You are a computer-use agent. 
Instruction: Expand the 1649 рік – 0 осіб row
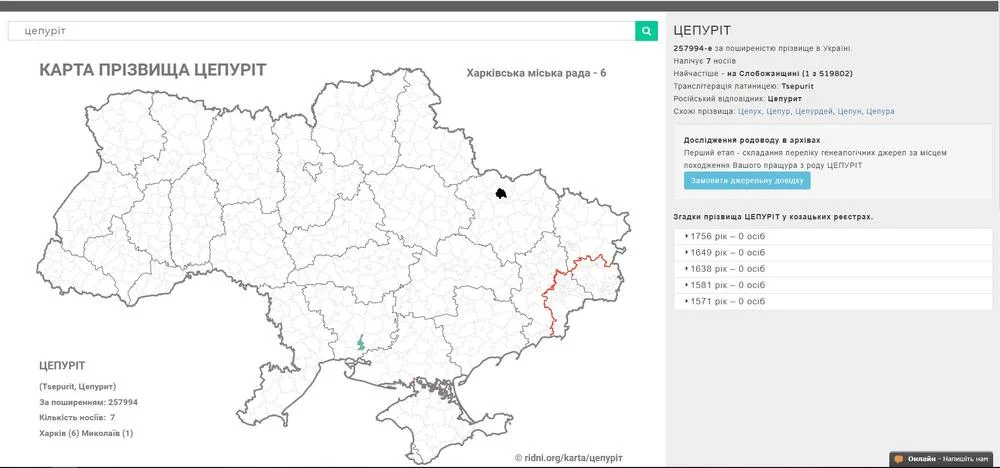(x=833, y=252)
